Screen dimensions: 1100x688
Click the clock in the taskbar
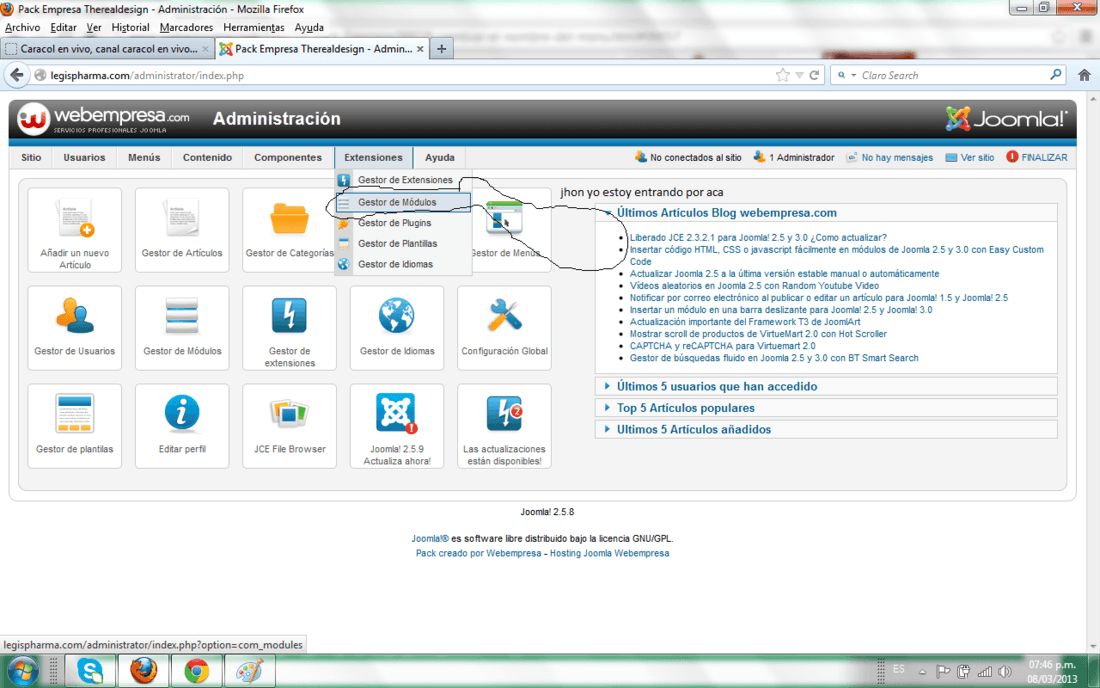pos(1052,672)
